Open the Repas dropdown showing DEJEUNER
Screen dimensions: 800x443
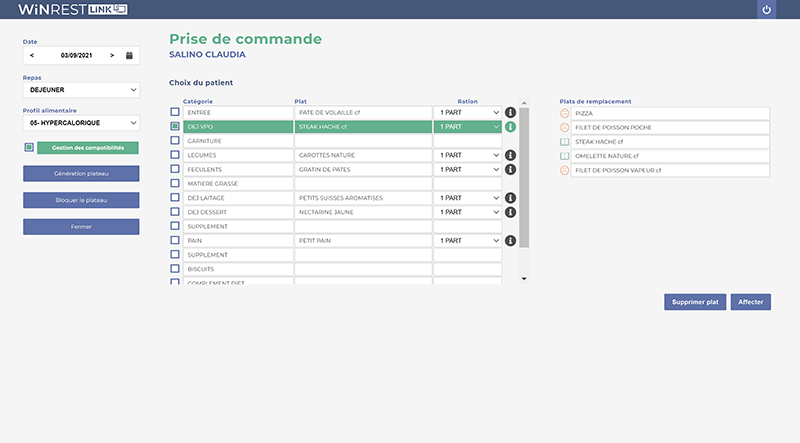pyautogui.click(x=81, y=90)
